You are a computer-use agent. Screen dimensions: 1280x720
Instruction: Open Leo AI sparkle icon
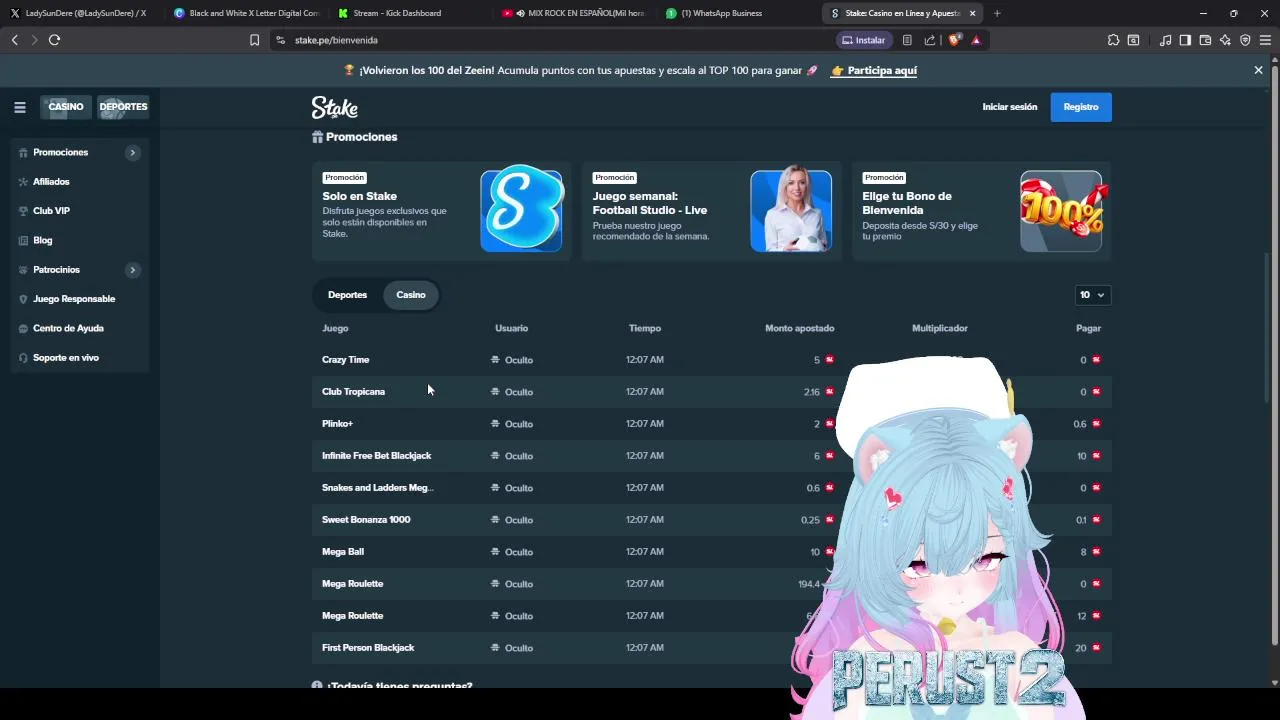click(1225, 40)
